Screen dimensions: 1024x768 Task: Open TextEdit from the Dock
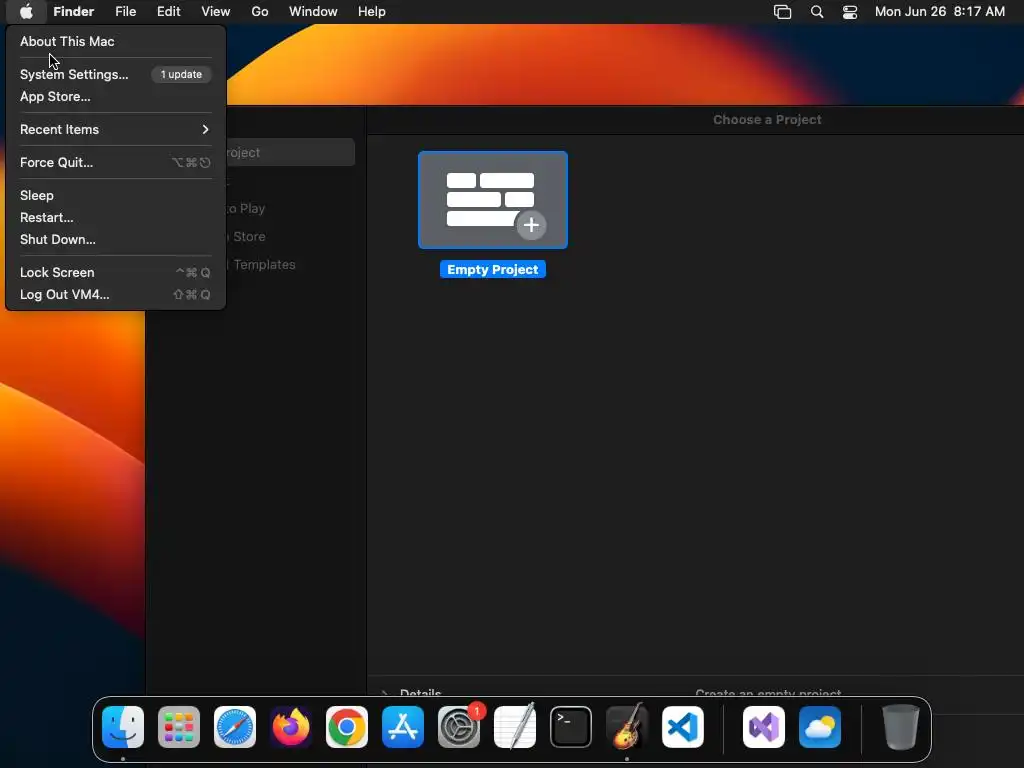pos(515,727)
